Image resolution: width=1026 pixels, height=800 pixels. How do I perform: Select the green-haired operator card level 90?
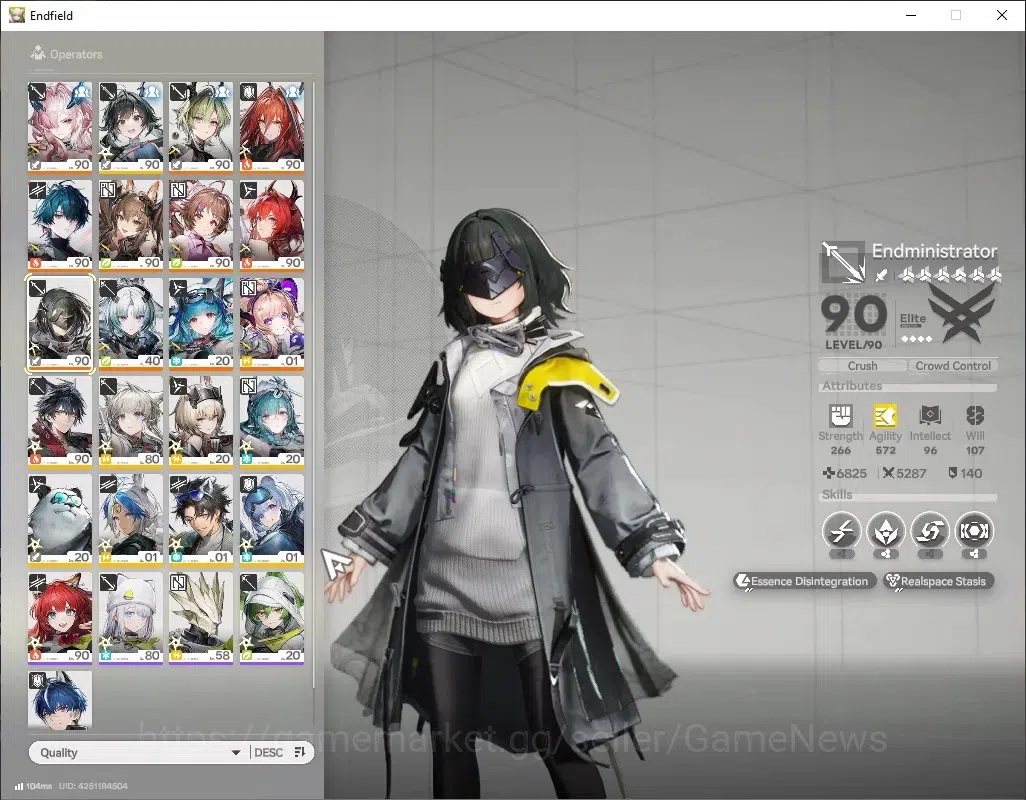[x=201, y=127]
